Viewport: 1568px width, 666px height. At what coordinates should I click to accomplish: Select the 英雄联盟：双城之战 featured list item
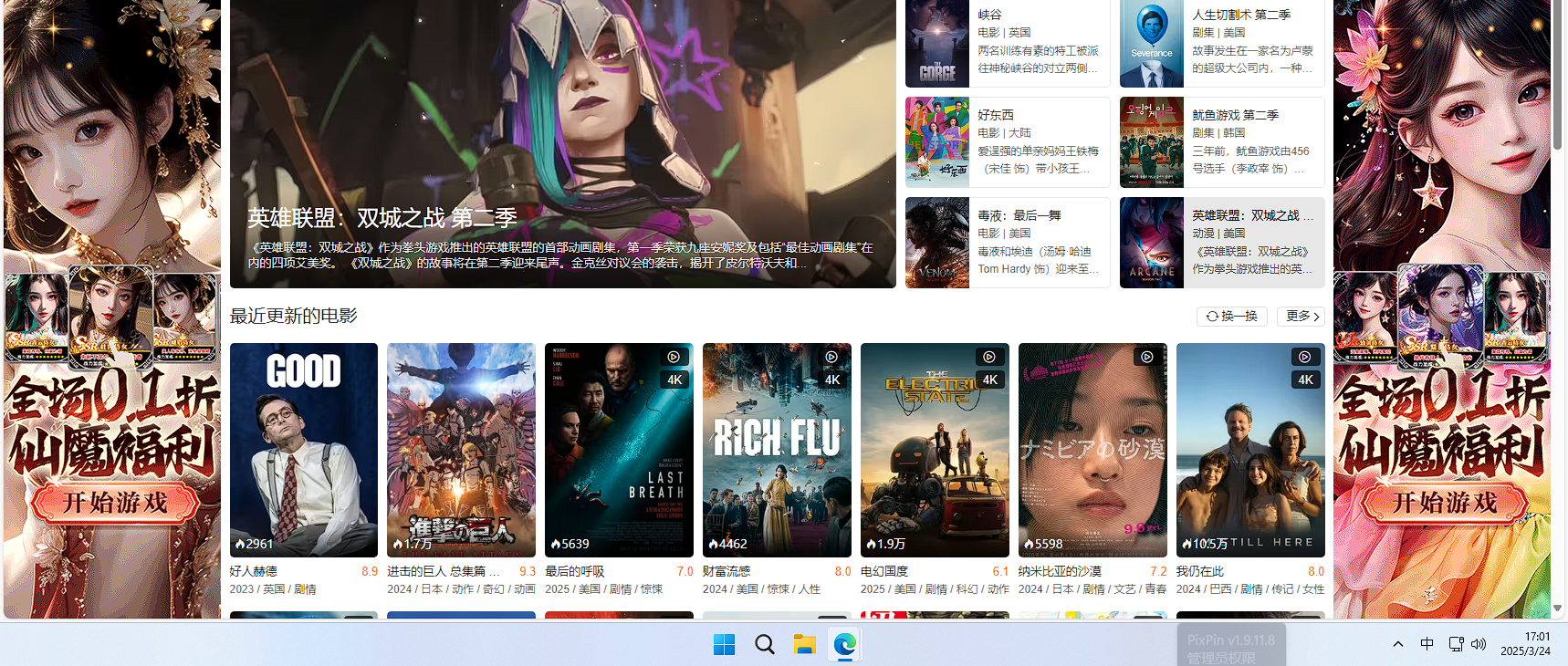1222,243
